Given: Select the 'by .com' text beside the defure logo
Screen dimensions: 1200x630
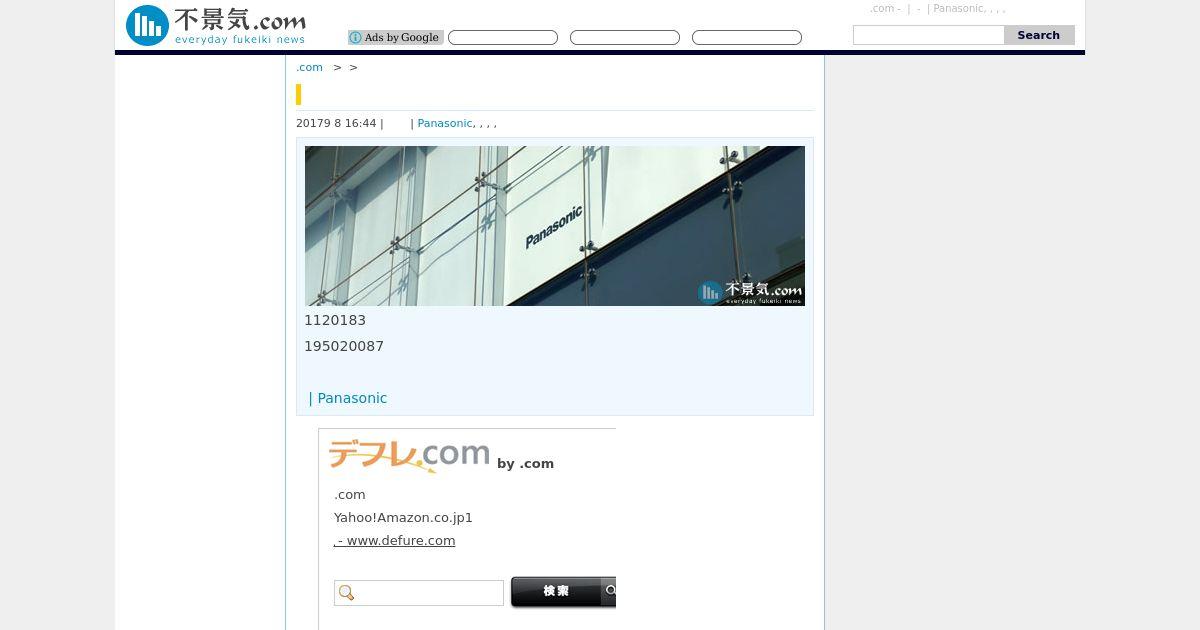Looking at the screenshot, I should point(525,464).
